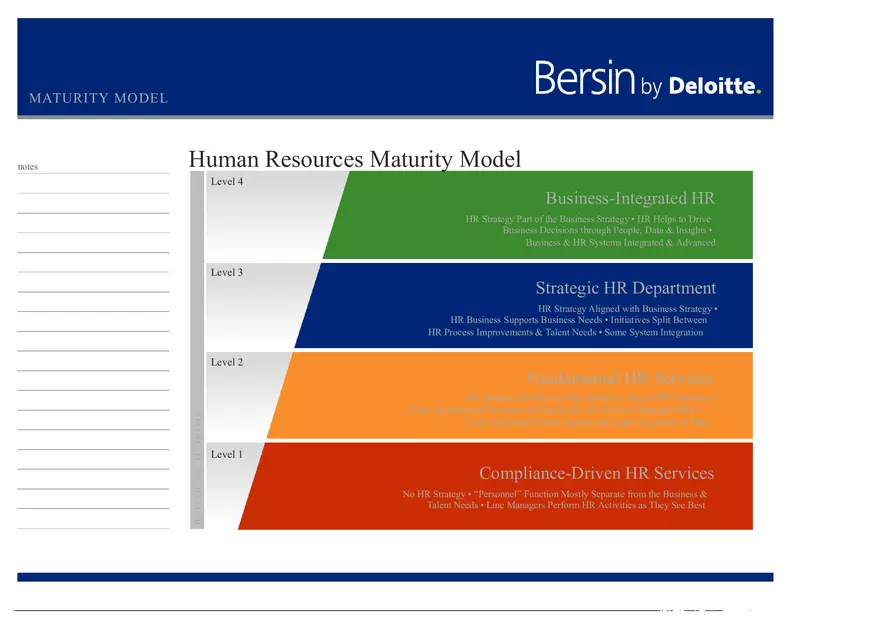Click the dark blue footer bar

395,577
